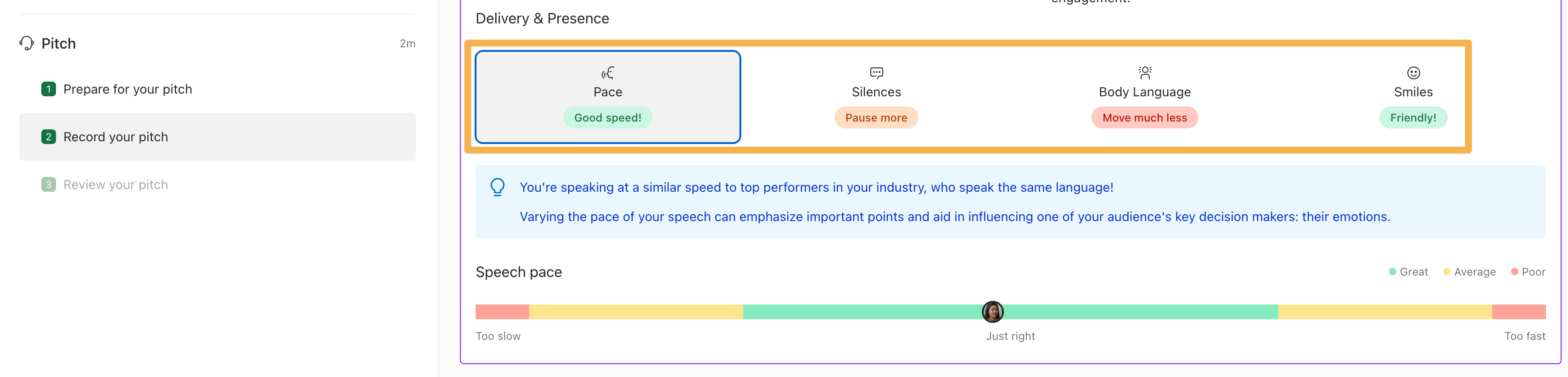Click the Pause more badge
Image resolution: width=1568 pixels, height=377 pixels.
click(876, 118)
